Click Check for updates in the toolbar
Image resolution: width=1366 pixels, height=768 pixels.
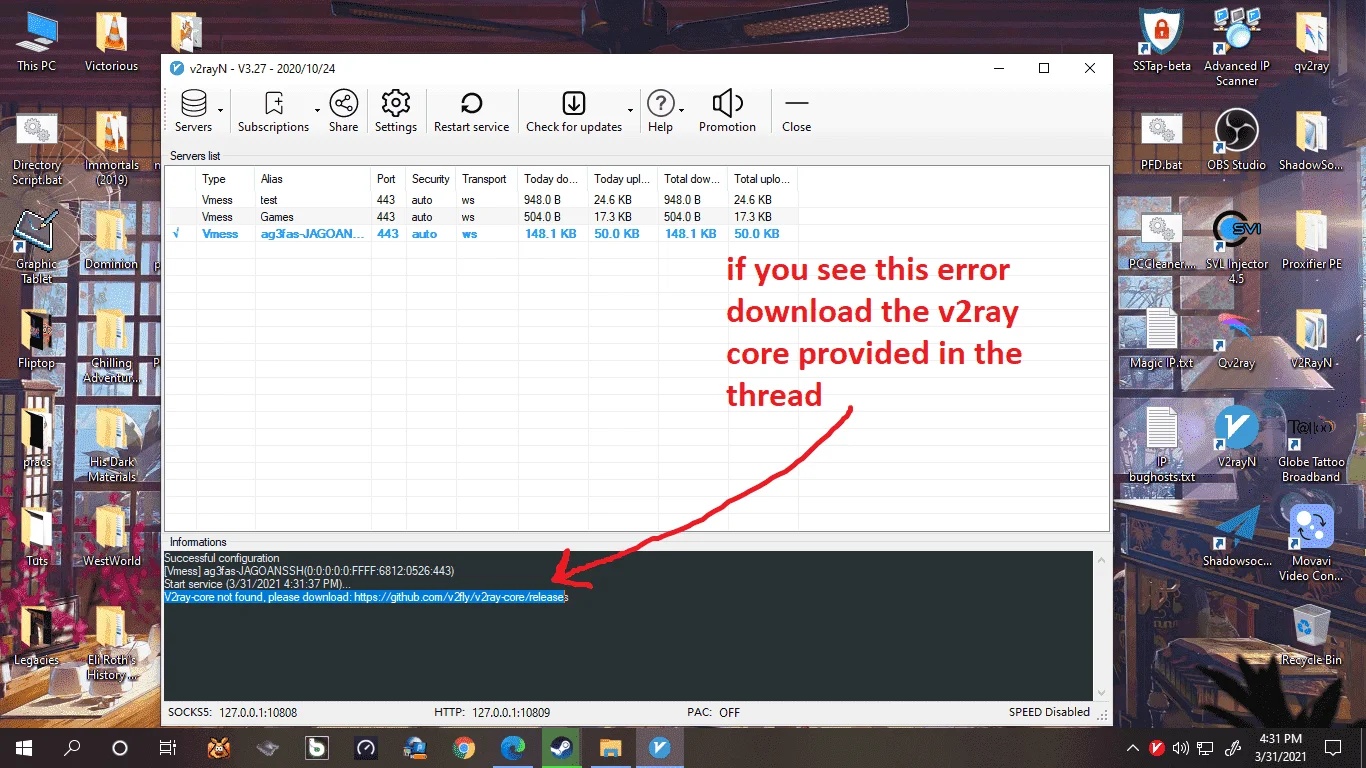(x=574, y=111)
